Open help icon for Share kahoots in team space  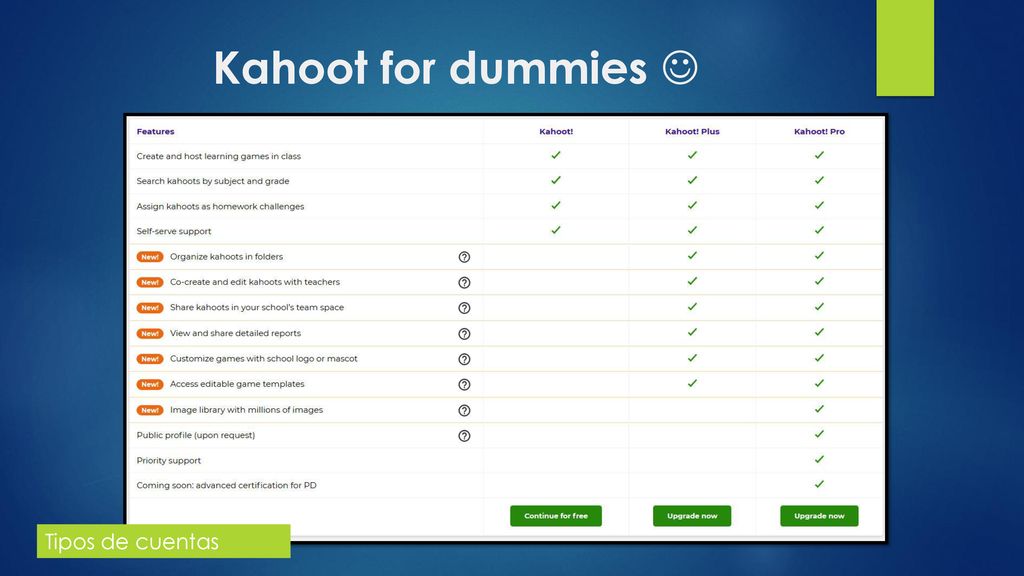click(x=464, y=308)
